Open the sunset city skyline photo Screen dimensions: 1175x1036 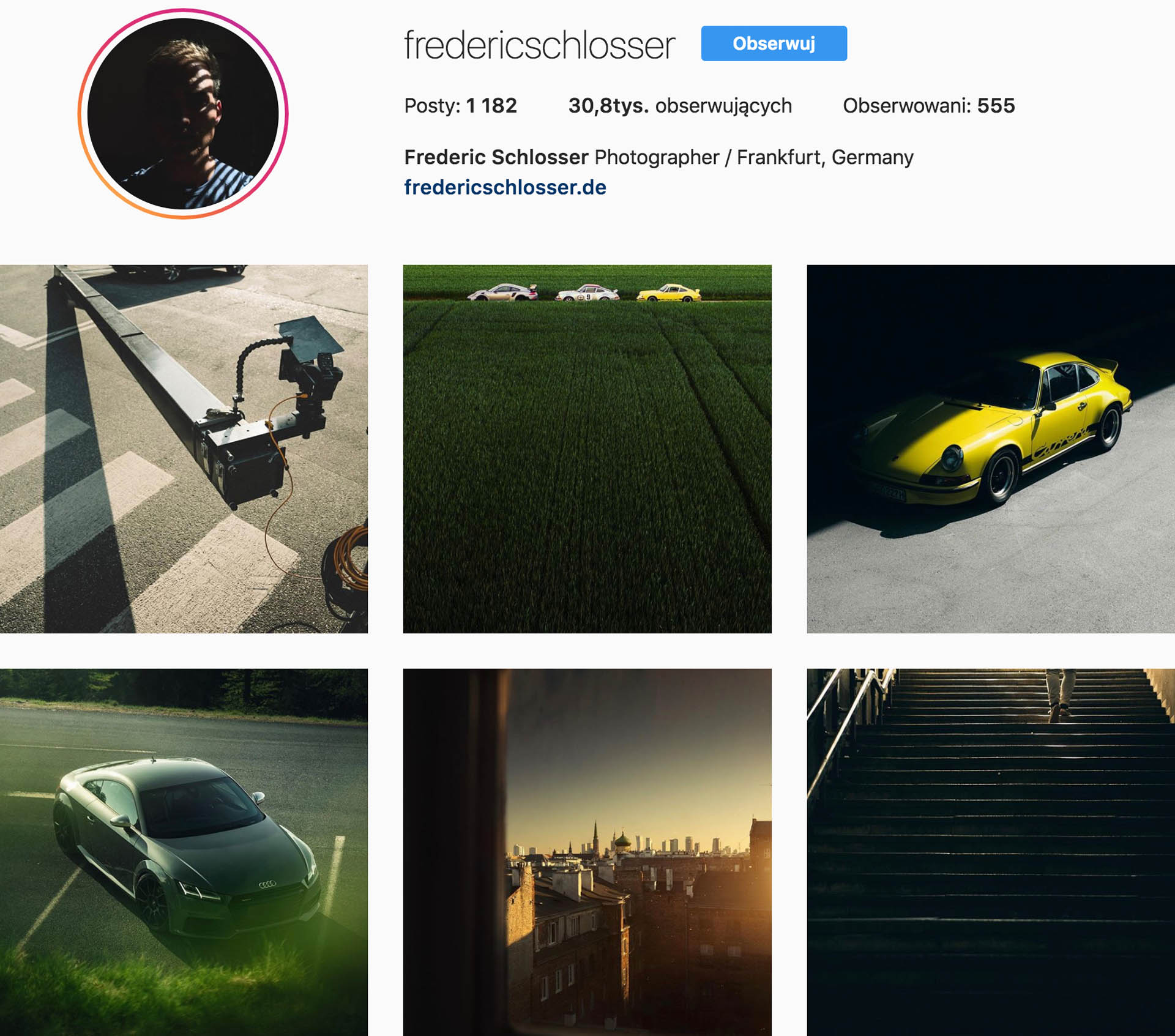pyautogui.click(x=587, y=852)
